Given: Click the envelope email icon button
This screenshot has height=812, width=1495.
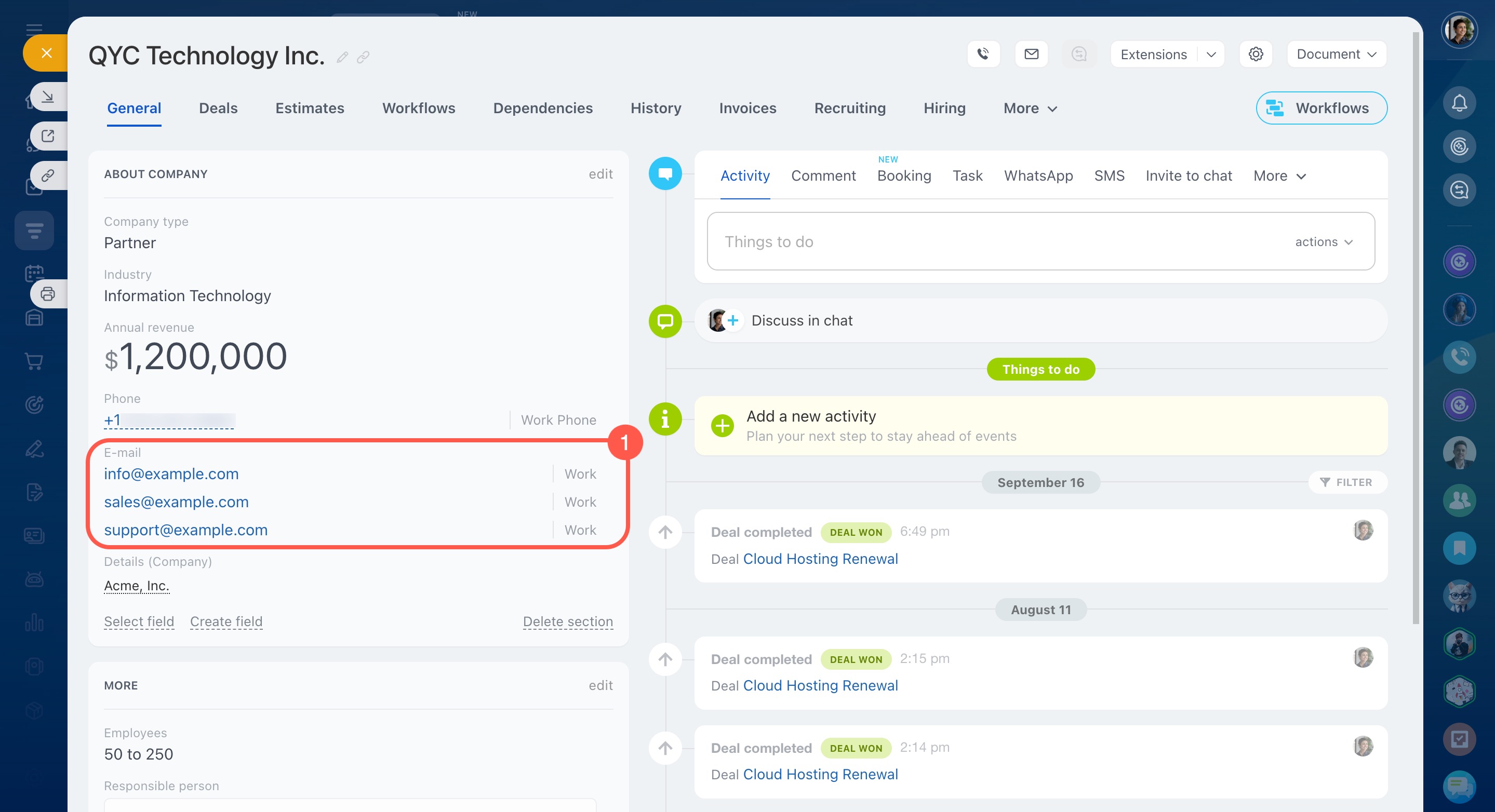Looking at the screenshot, I should coord(1031,54).
